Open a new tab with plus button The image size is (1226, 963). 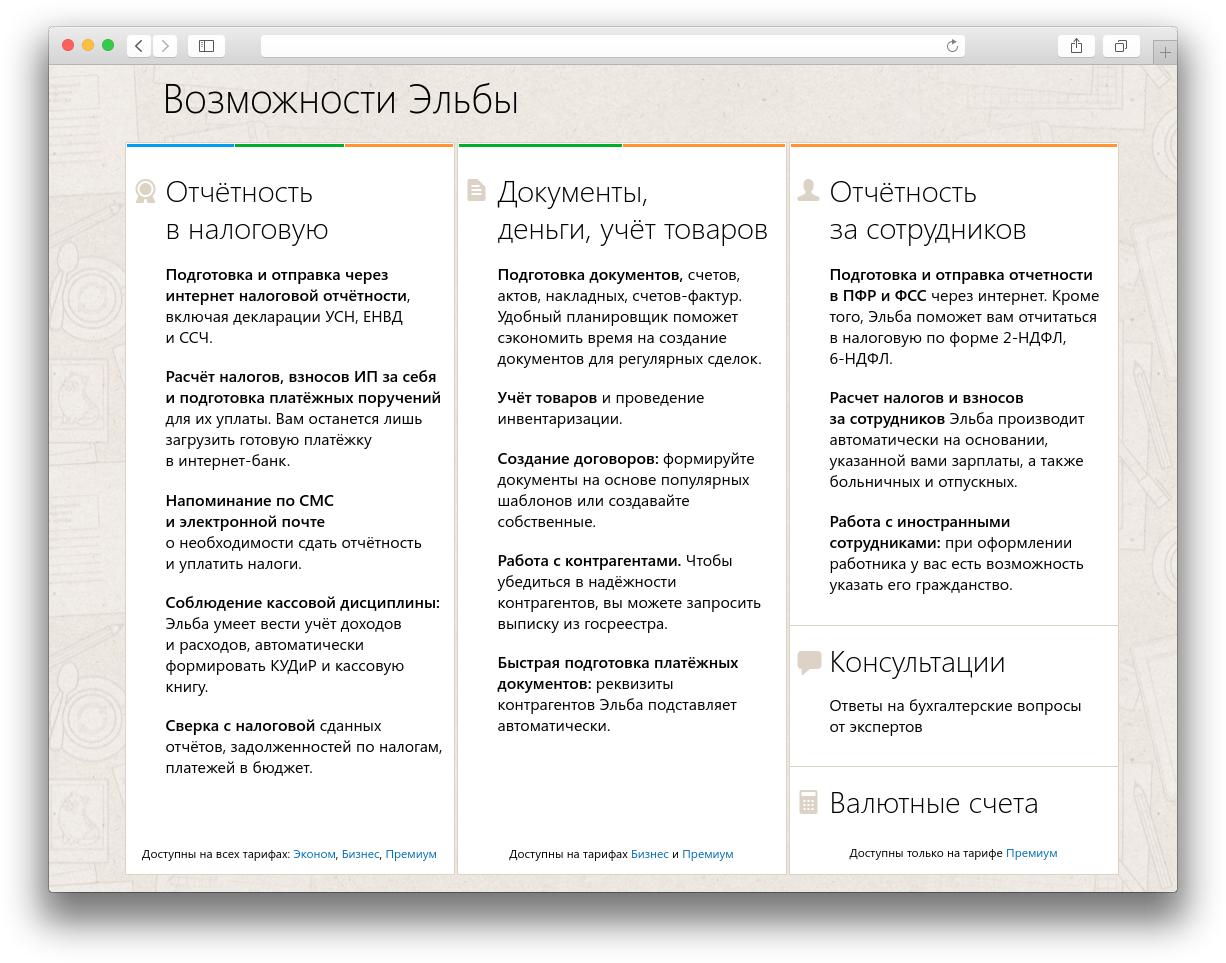pos(1164,52)
